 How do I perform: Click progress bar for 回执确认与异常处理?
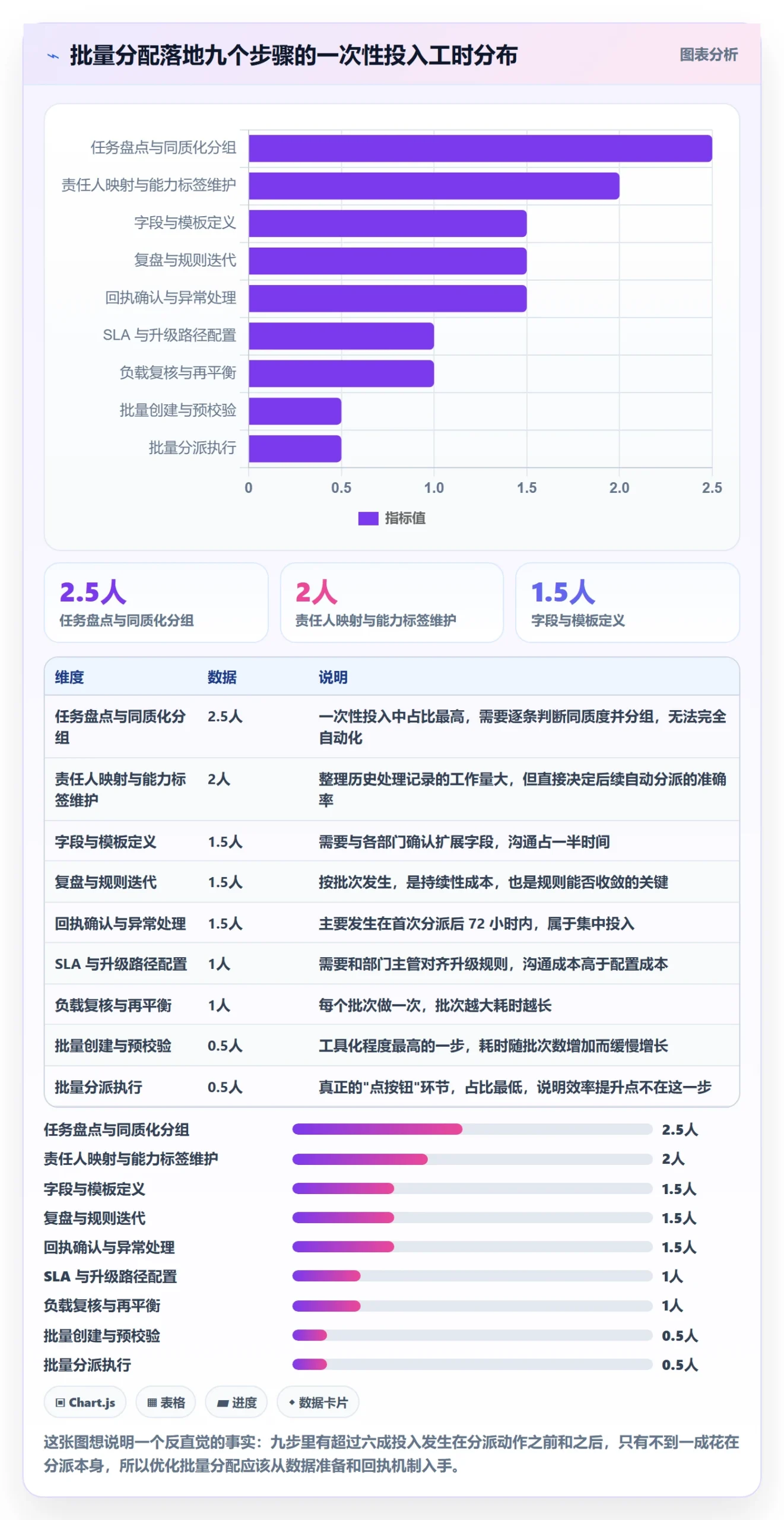(x=472, y=1246)
